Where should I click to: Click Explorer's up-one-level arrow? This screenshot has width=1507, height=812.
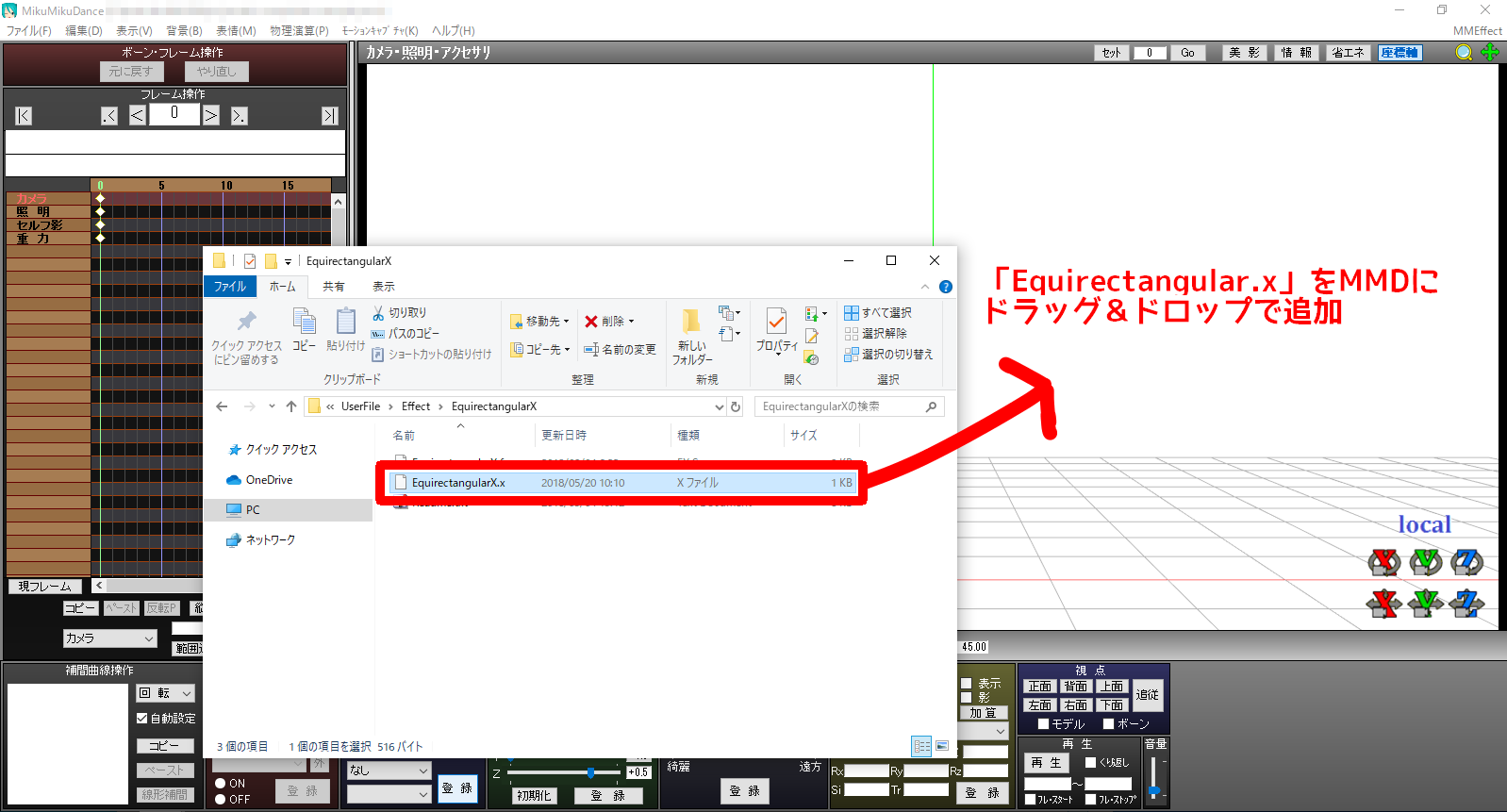pyautogui.click(x=291, y=406)
